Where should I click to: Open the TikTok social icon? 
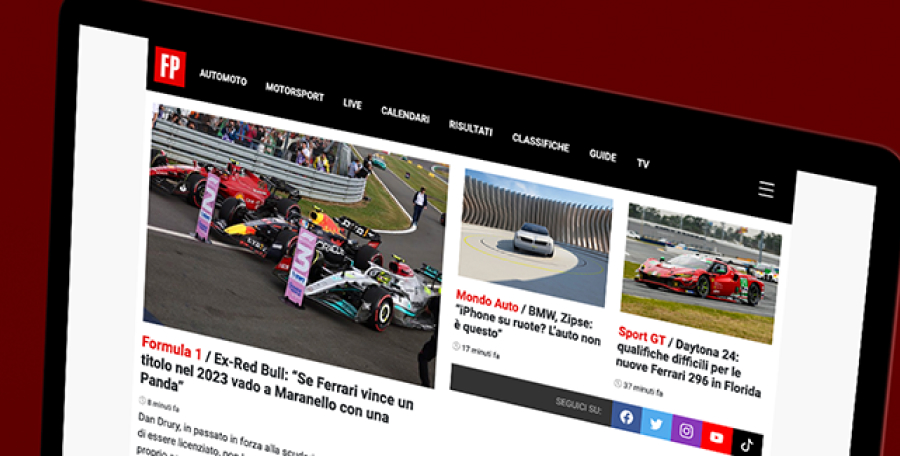click(747, 443)
